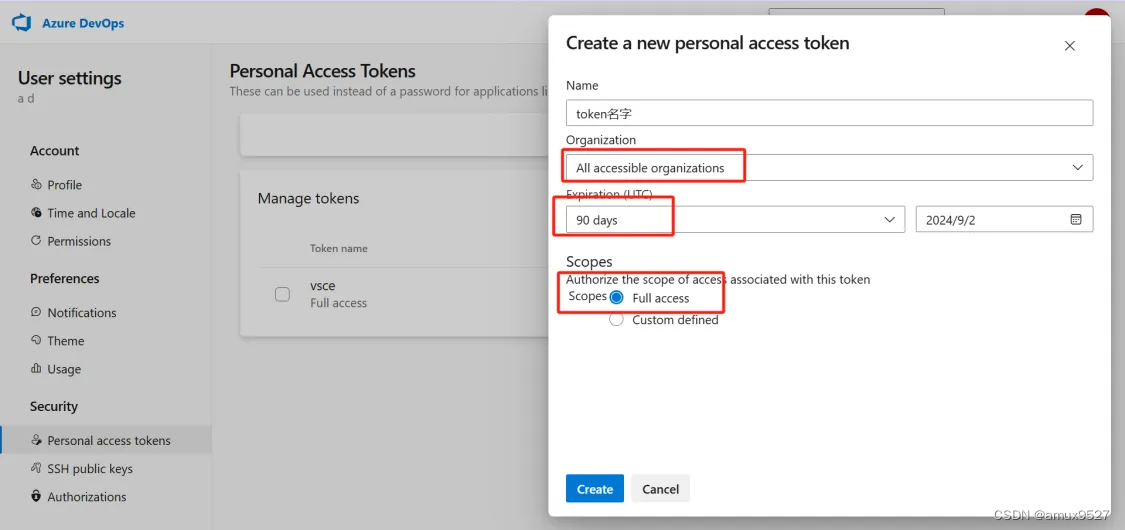Screen dimensions: 1125x530
Task: Click the Profile icon in sidebar
Action: (37, 185)
